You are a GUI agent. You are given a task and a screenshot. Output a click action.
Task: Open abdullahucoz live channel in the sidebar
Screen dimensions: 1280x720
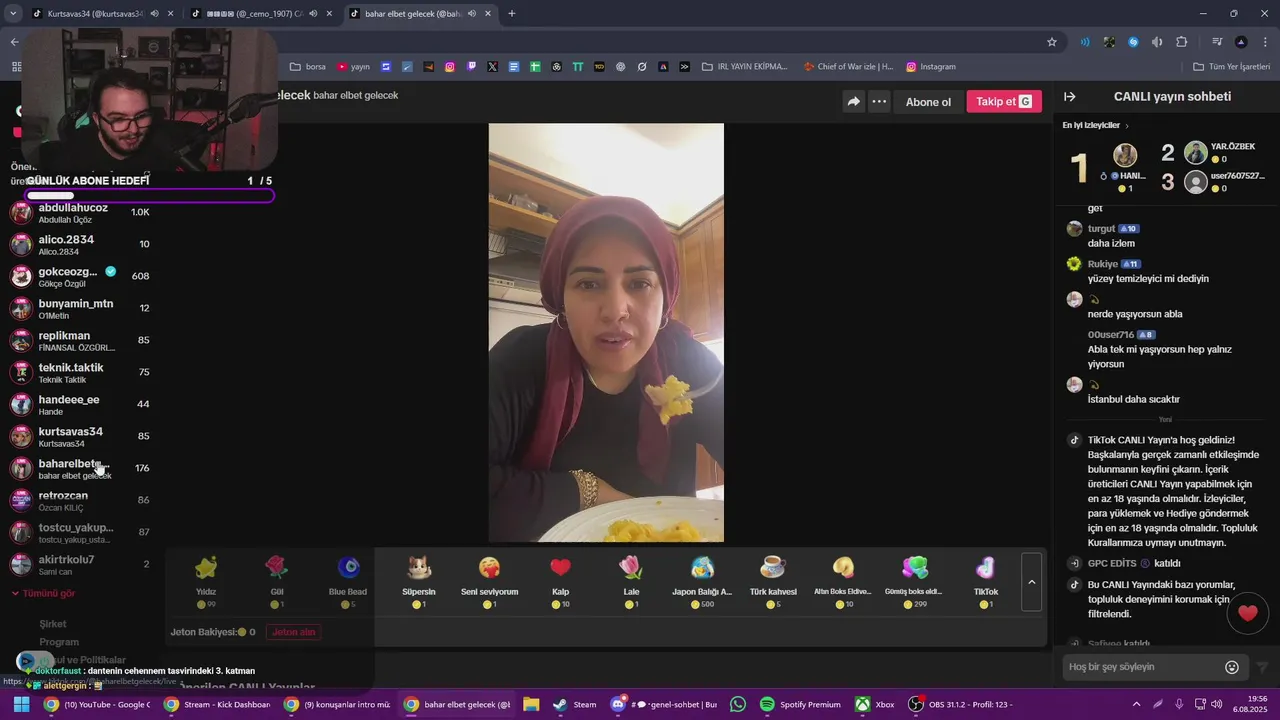point(80,212)
